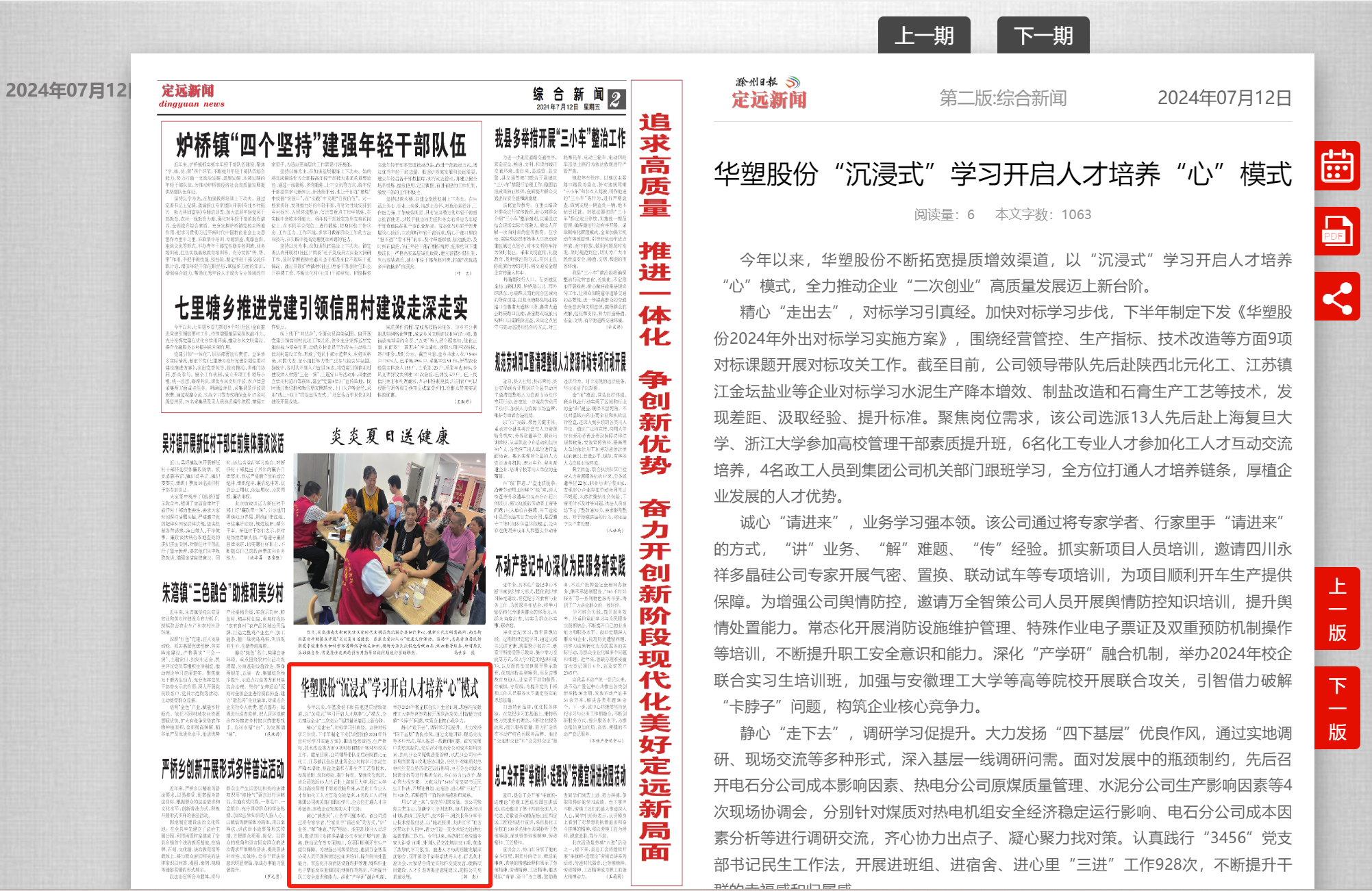
Task: Download the page via PDF icon
Action: (x=1336, y=231)
